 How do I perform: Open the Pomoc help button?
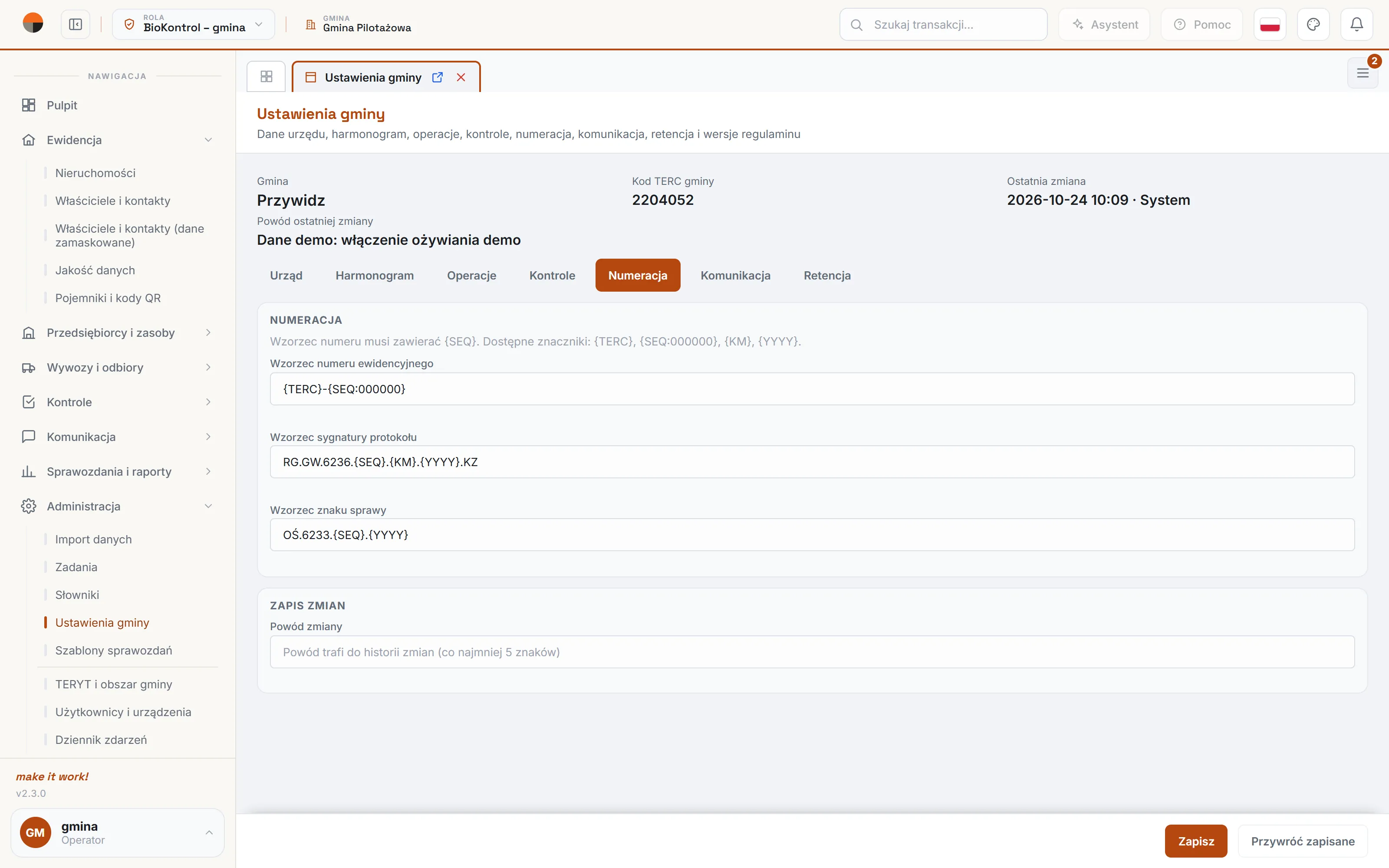click(x=1202, y=25)
